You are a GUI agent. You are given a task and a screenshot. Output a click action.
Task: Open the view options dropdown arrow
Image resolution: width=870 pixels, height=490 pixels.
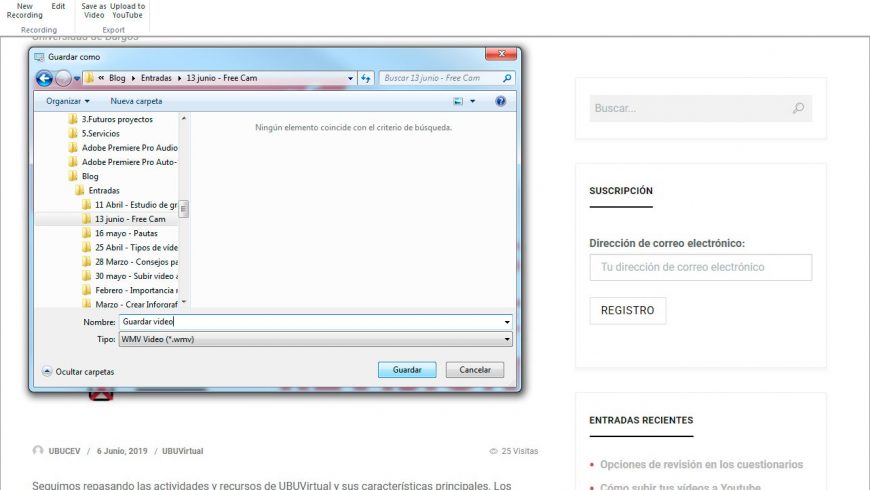pos(473,101)
